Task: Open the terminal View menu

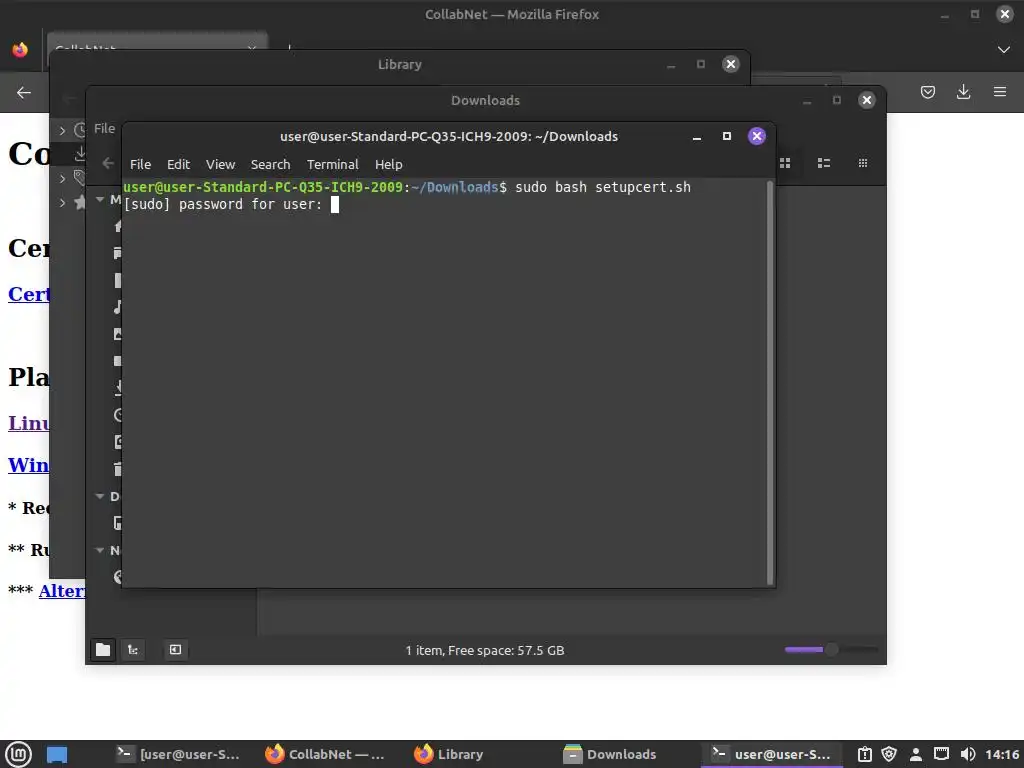Action: tap(220, 165)
